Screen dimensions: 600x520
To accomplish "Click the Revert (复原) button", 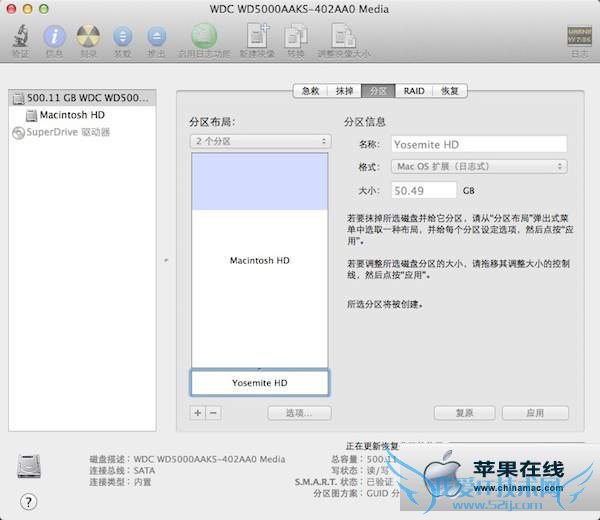I will pyautogui.click(x=464, y=413).
